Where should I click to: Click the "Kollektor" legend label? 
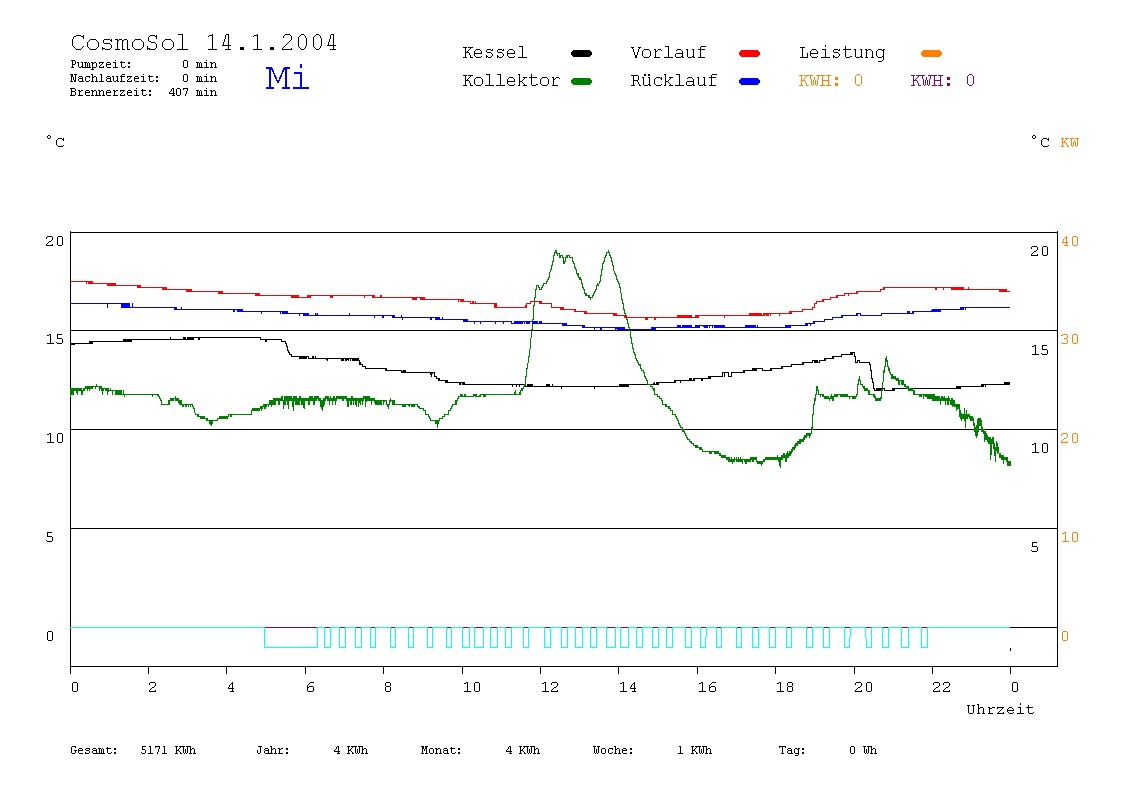point(511,81)
